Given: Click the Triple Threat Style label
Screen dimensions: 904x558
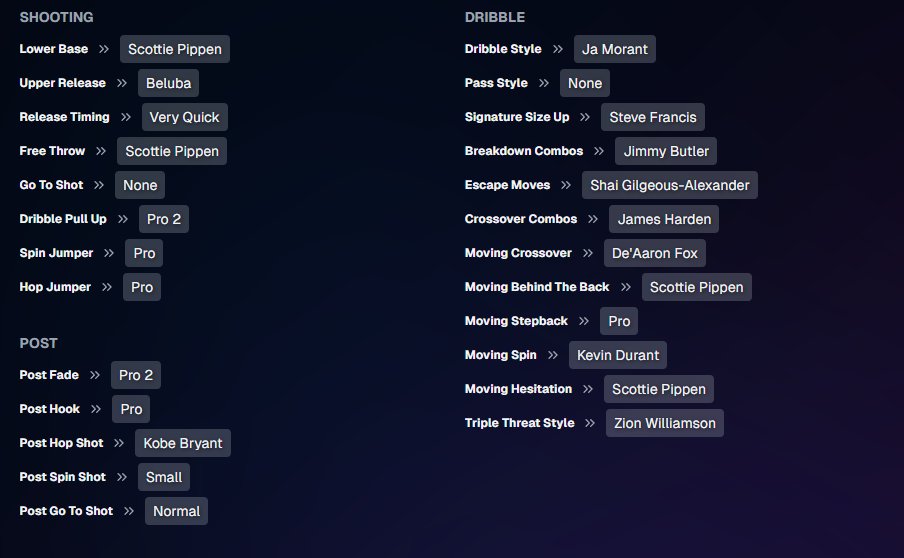Looking at the screenshot, I should click(519, 423).
